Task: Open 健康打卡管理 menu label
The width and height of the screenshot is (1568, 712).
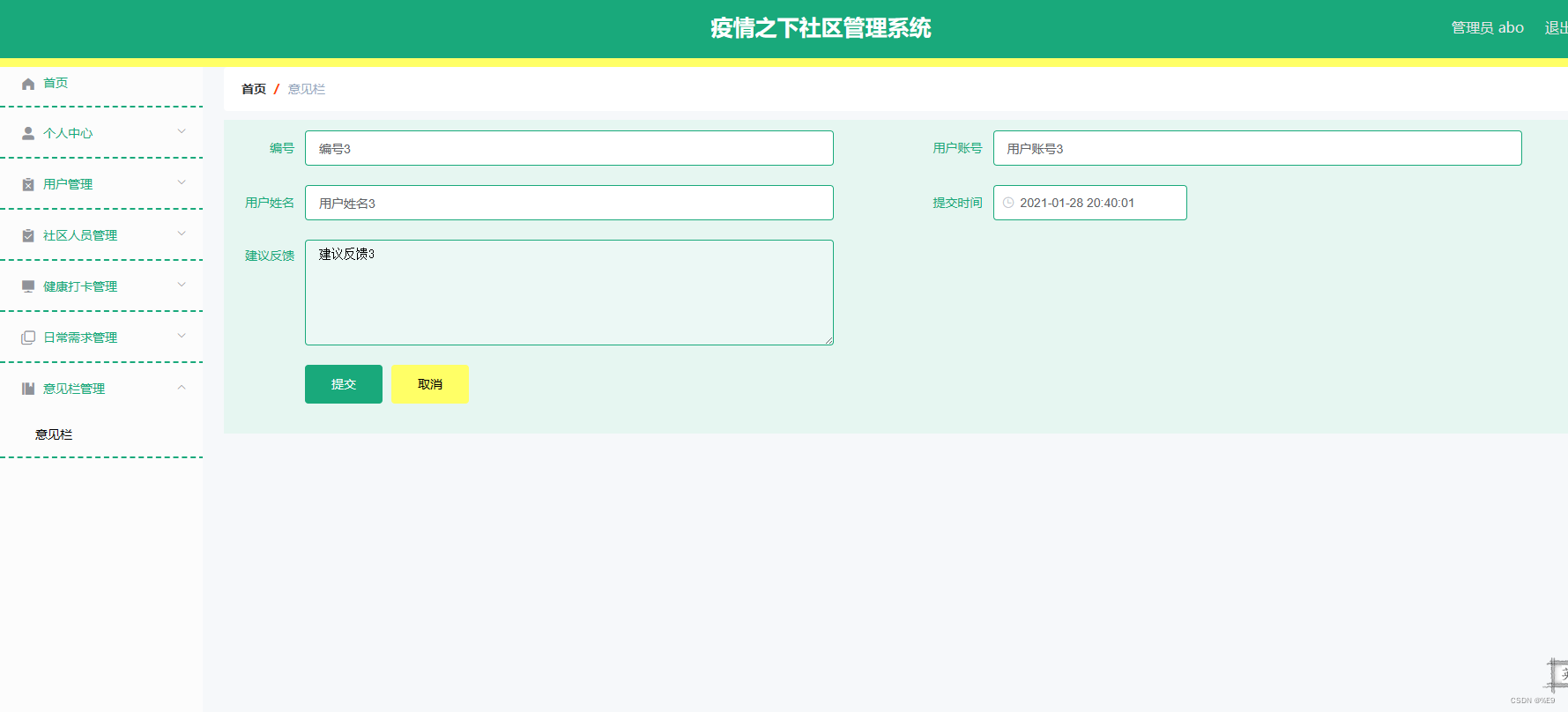Action: 80,286
